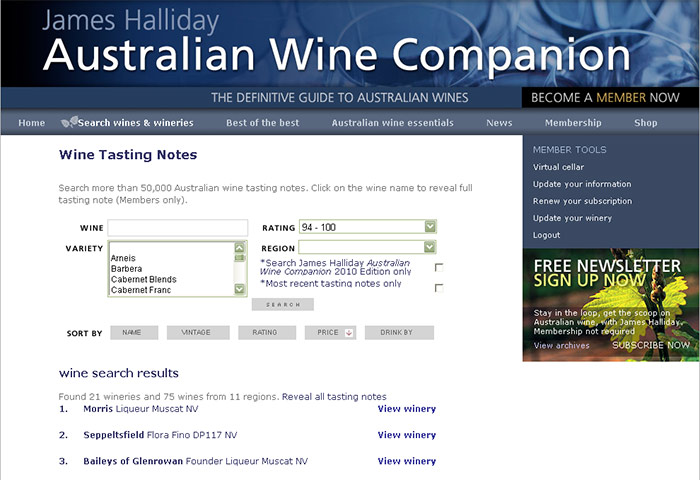Click Renew your subscription link
Image resolution: width=700 pixels, height=480 pixels.
pos(582,201)
